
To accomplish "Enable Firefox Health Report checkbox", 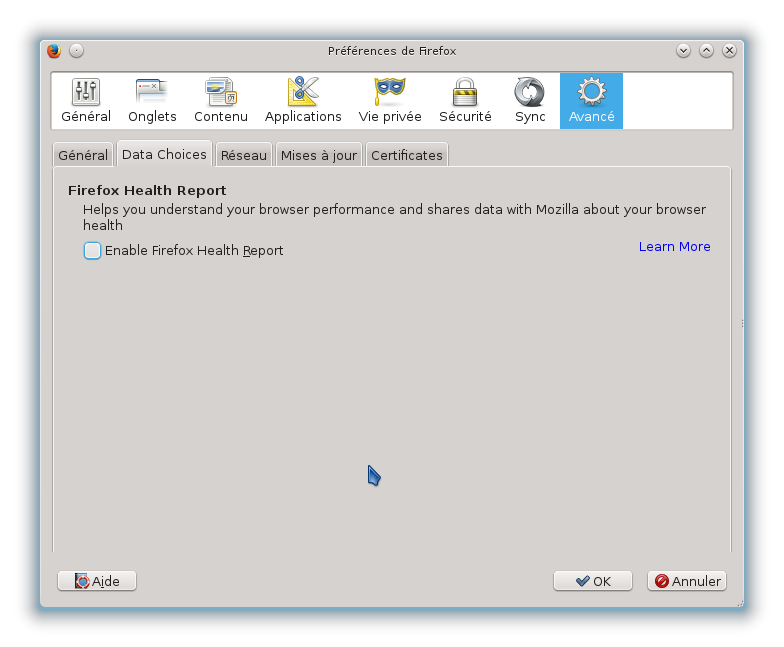I will (x=92, y=250).
